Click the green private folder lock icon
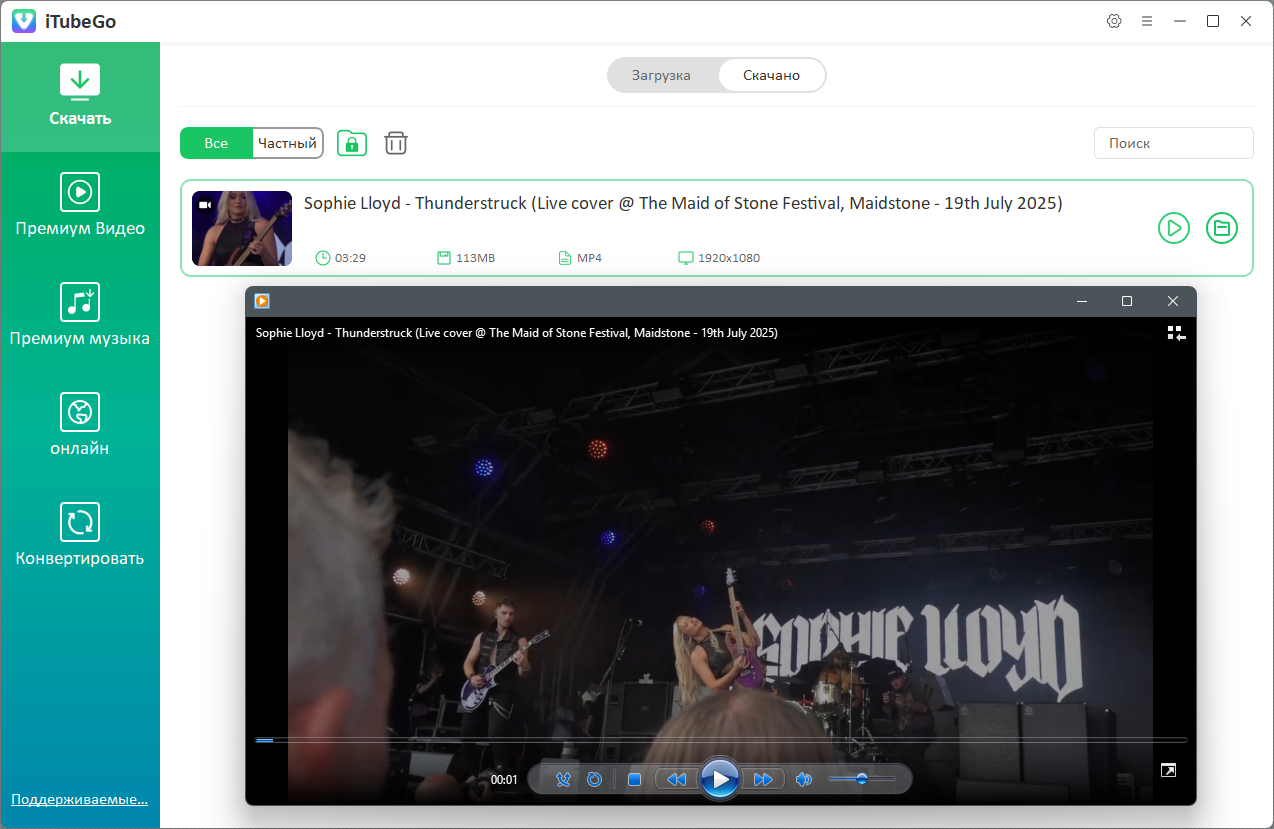This screenshot has height=829, width=1274. (352, 143)
